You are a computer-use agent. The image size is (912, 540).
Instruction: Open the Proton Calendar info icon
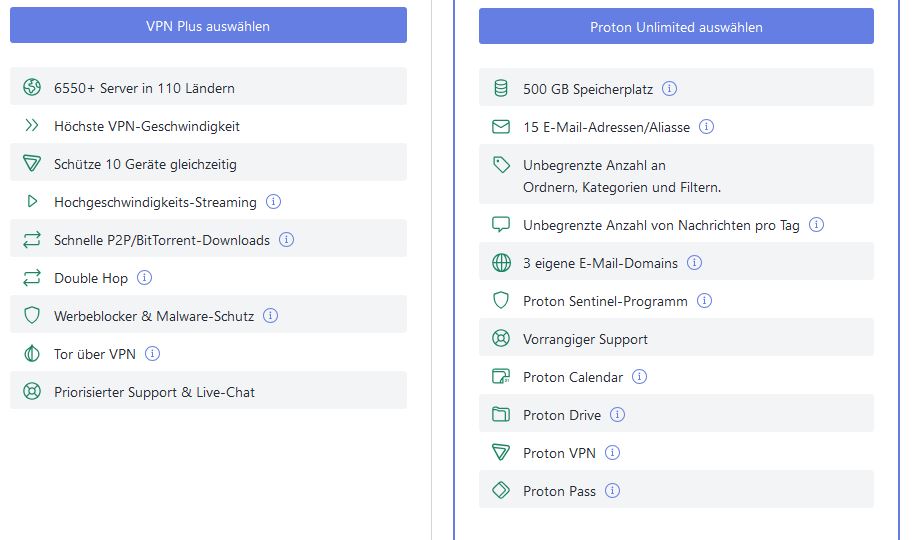point(640,377)
